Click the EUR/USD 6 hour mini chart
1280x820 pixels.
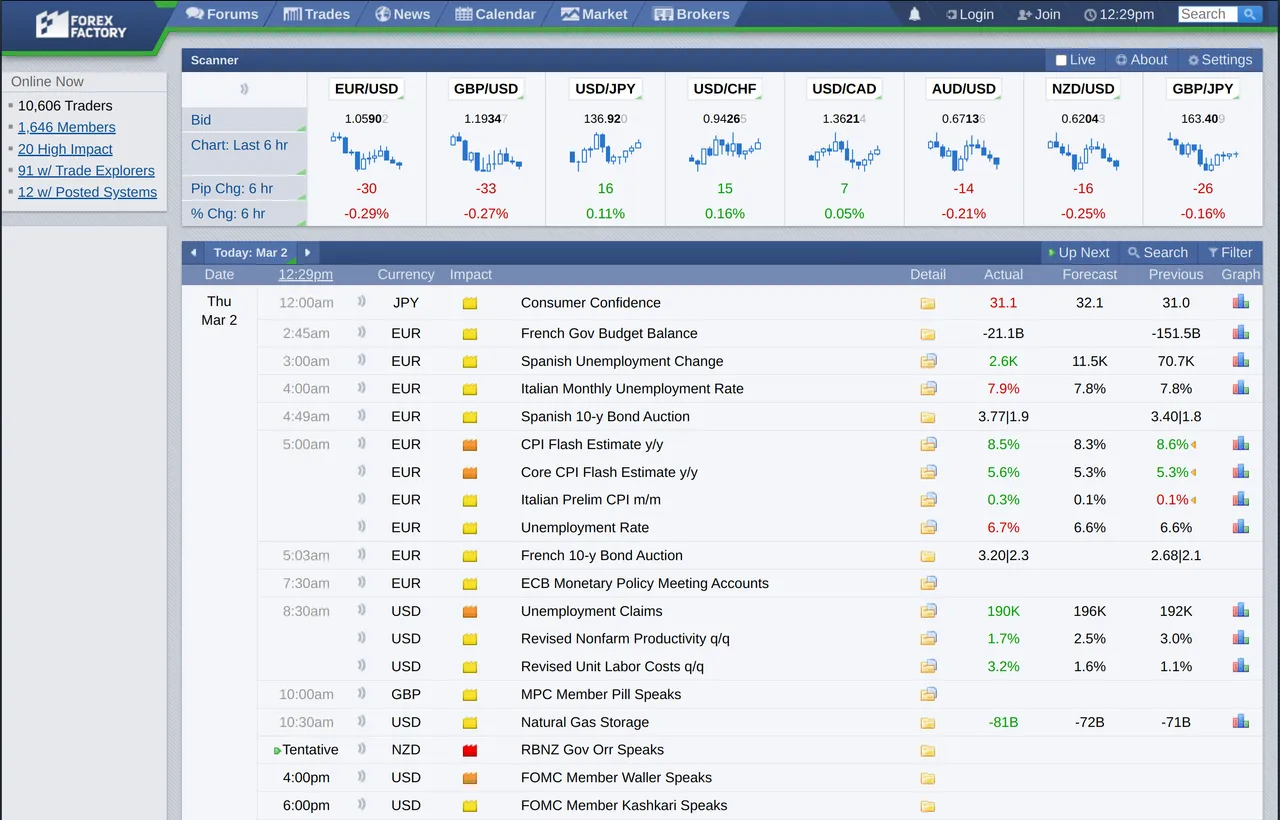(366, 153)
